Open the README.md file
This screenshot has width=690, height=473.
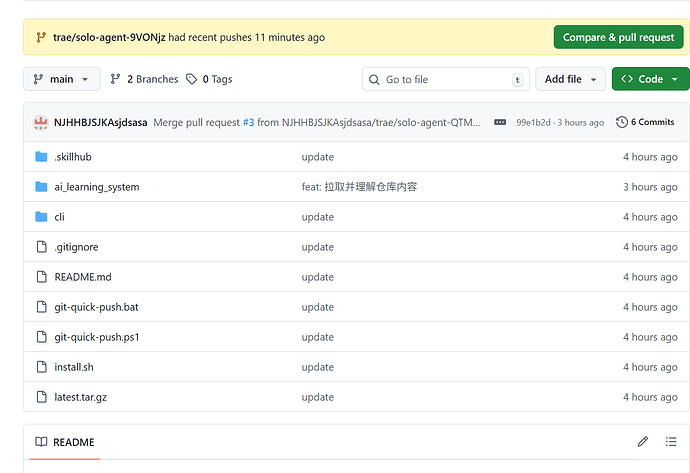coord(83,277)
